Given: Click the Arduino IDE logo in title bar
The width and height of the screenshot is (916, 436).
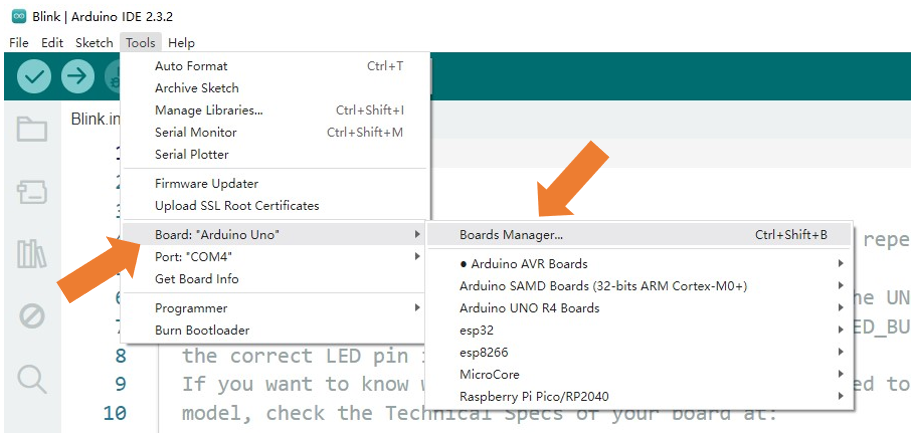Looking at the screenshot, I should click(x=19, y=16).
